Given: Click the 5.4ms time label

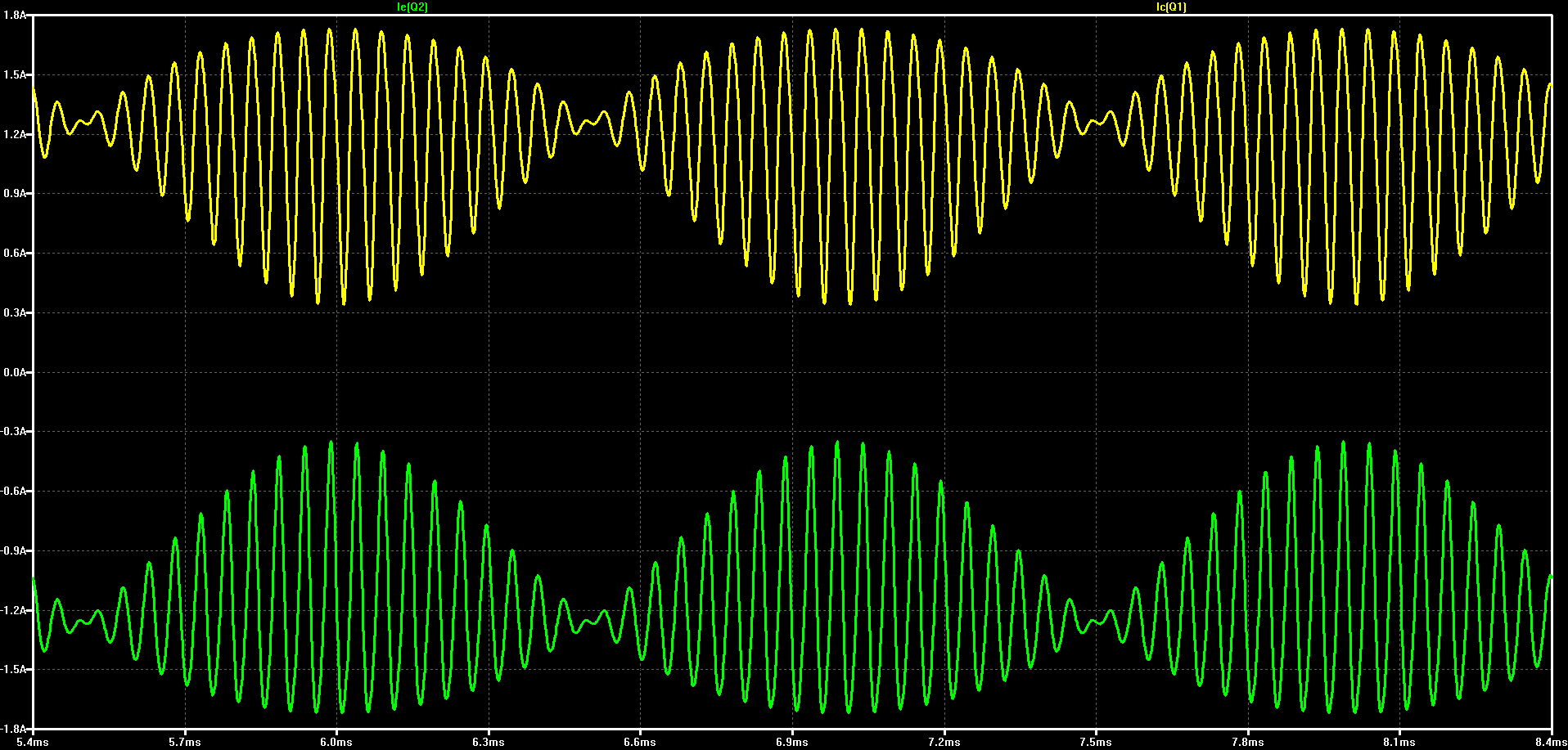Looking at the screenshot, I should 33,743.
